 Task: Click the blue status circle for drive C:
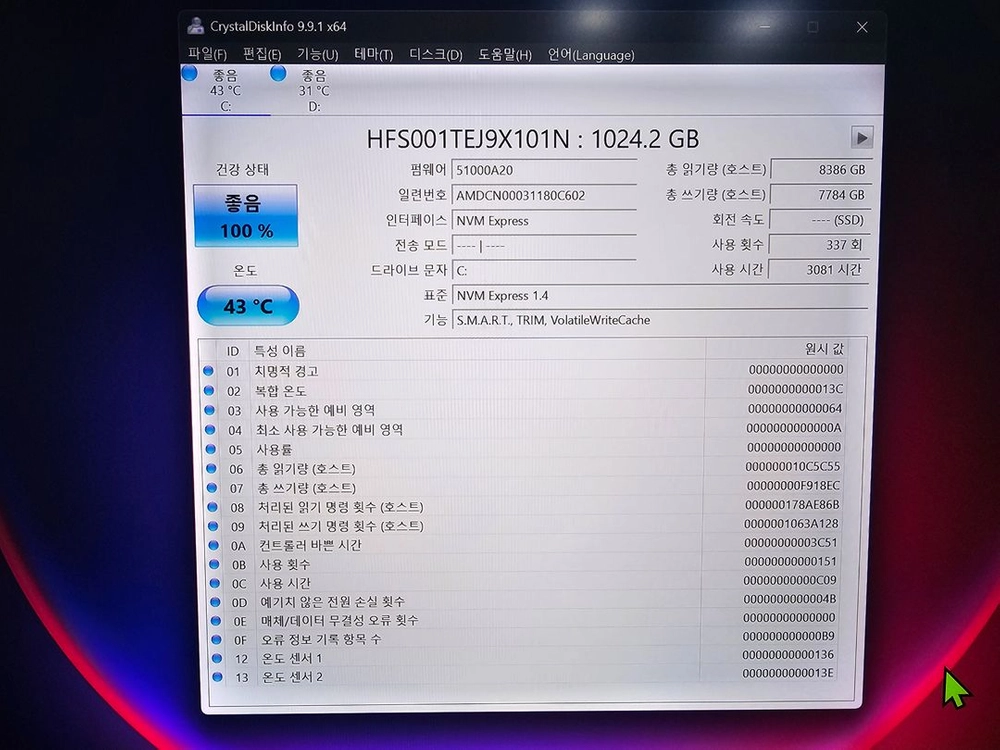[189, 73]
